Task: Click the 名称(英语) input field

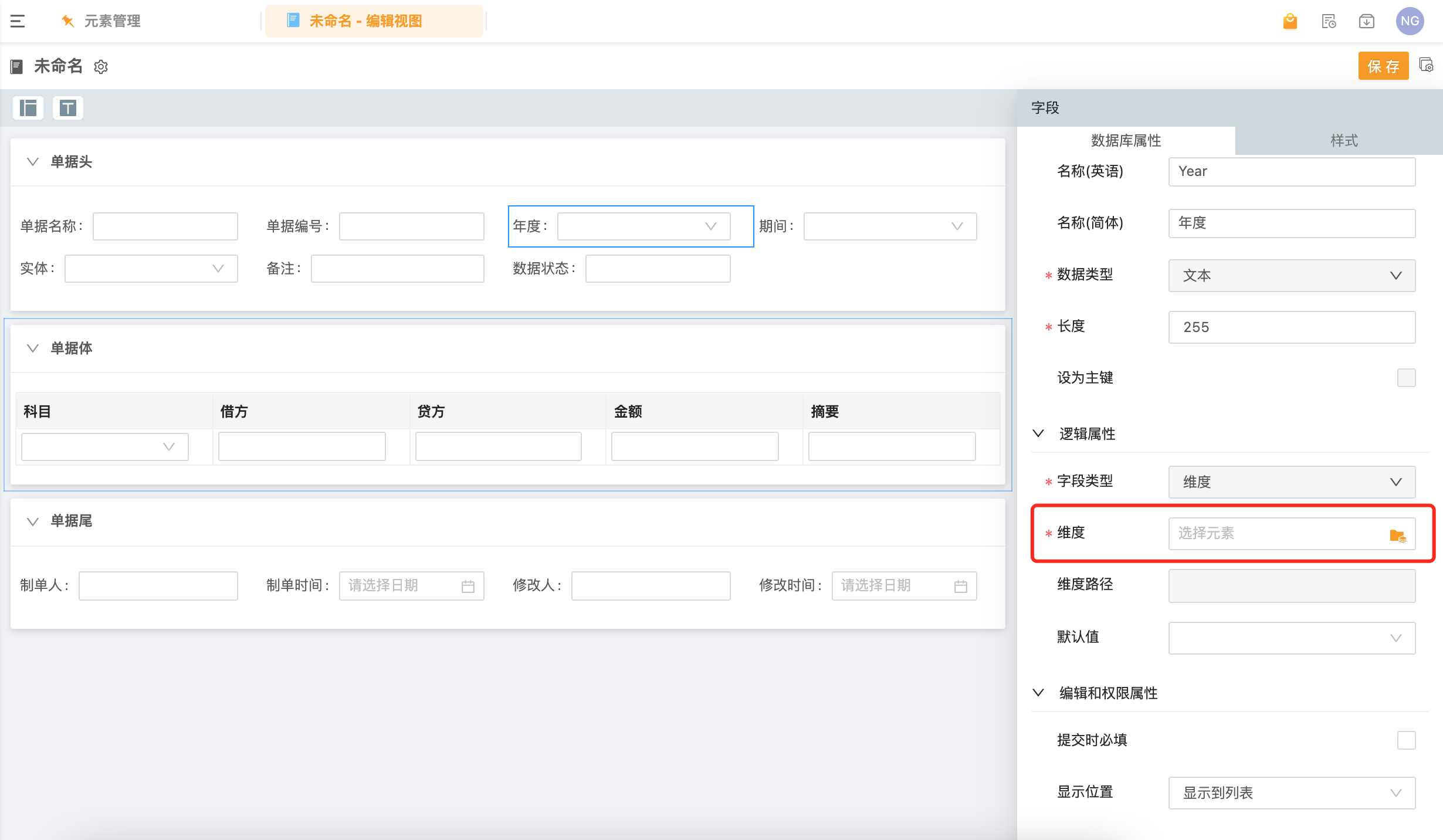Action: (x=1292, y=171)
